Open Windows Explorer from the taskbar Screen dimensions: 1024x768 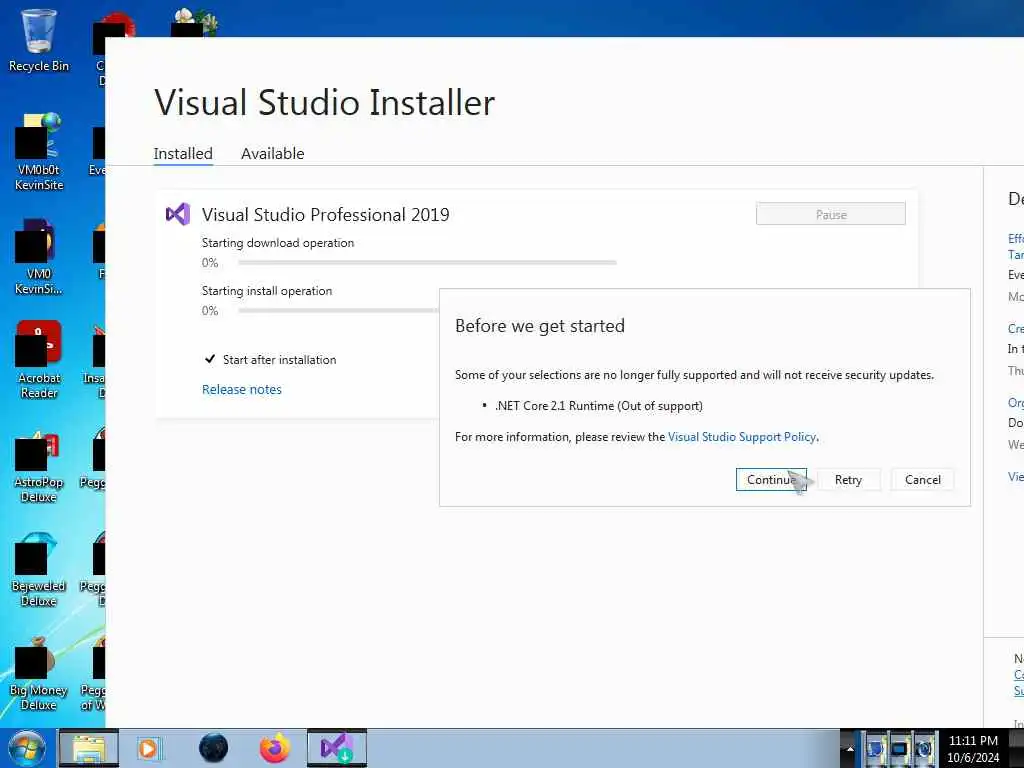click(89, 748)
